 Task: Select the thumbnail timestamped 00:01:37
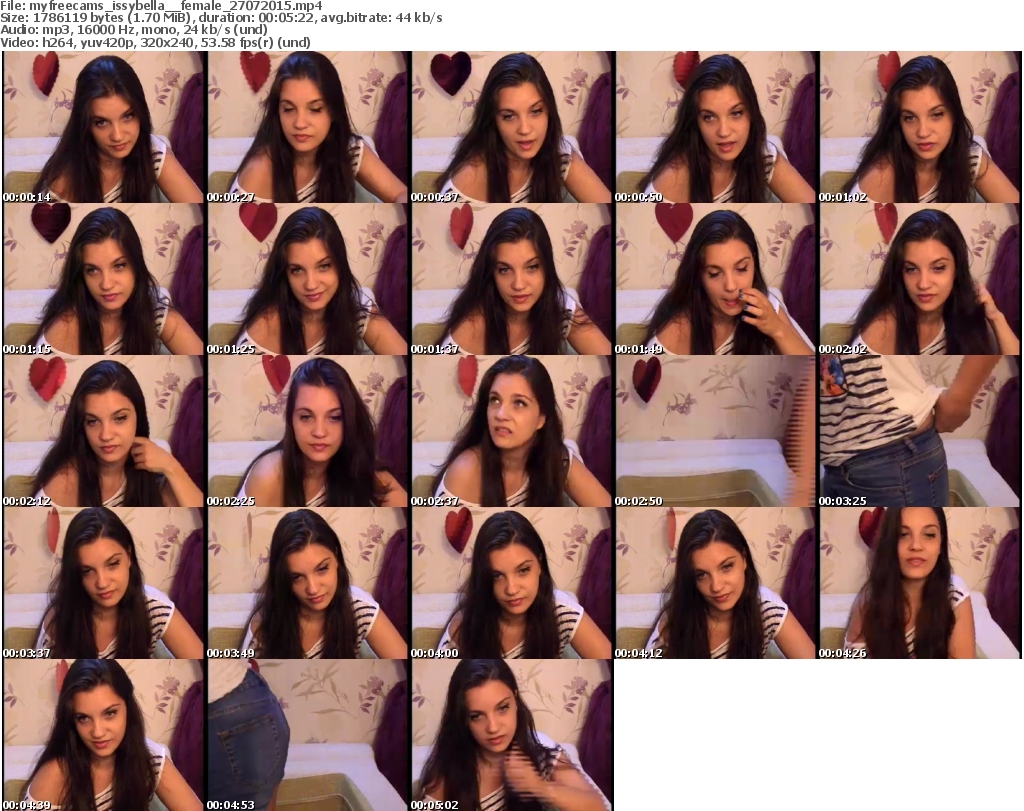tap(511, 279)
